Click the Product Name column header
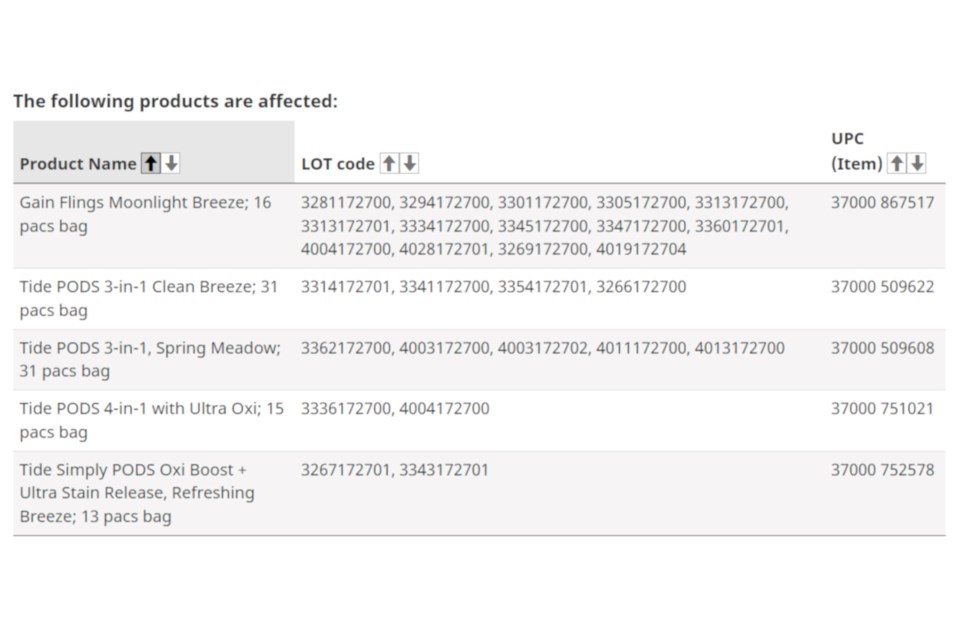Screen dimensions: 960x640 [78, 164]
